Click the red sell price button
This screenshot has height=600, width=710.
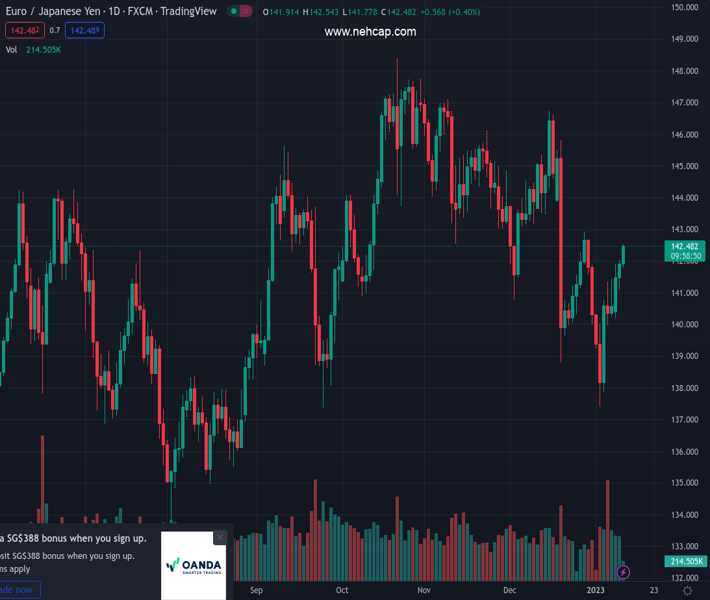[24, 30]
